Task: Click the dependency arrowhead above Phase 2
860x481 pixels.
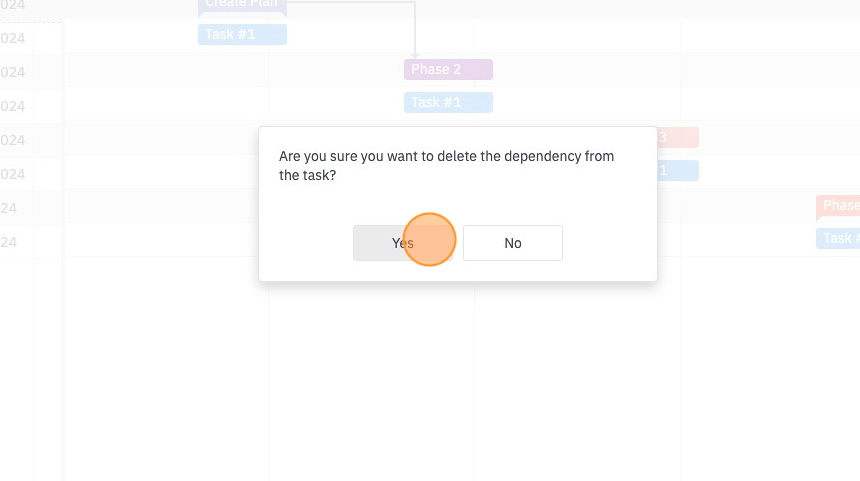Action: 415,56
